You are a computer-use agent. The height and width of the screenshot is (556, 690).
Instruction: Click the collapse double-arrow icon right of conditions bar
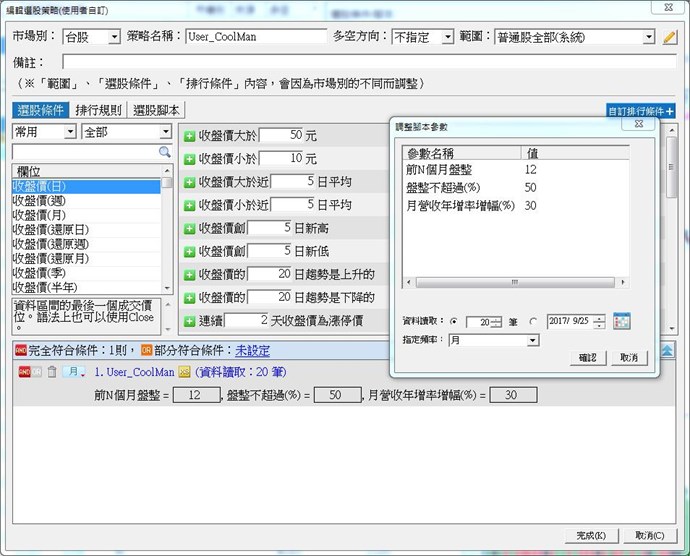667,350
